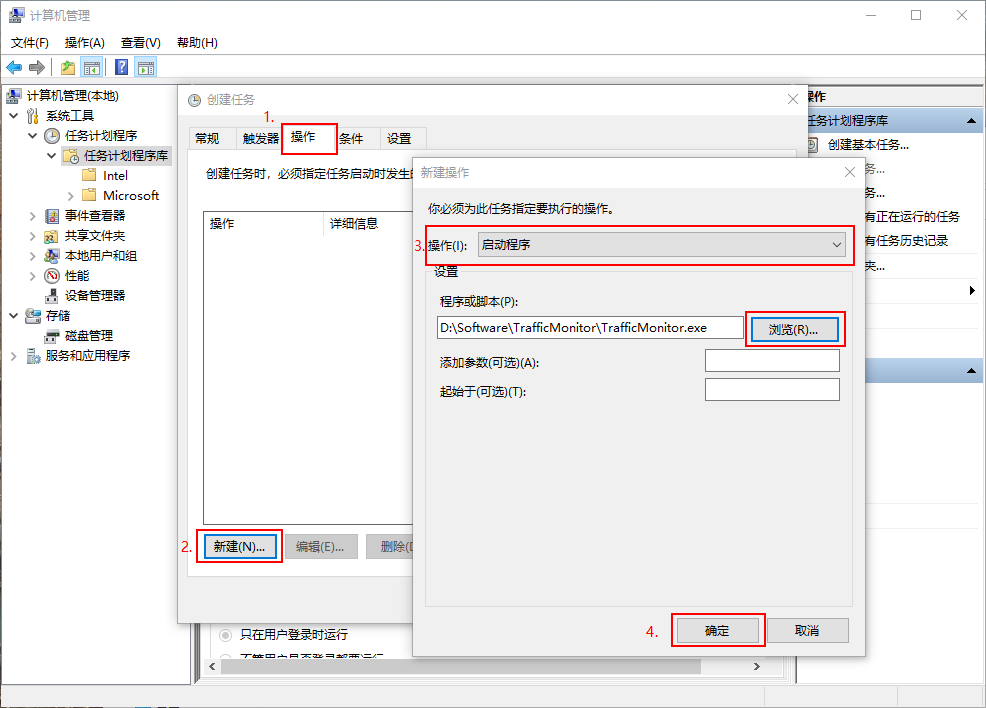The image size is (986, 708).
Task: Click the 添加参数(可选) input field
Action: click(772, 361)
